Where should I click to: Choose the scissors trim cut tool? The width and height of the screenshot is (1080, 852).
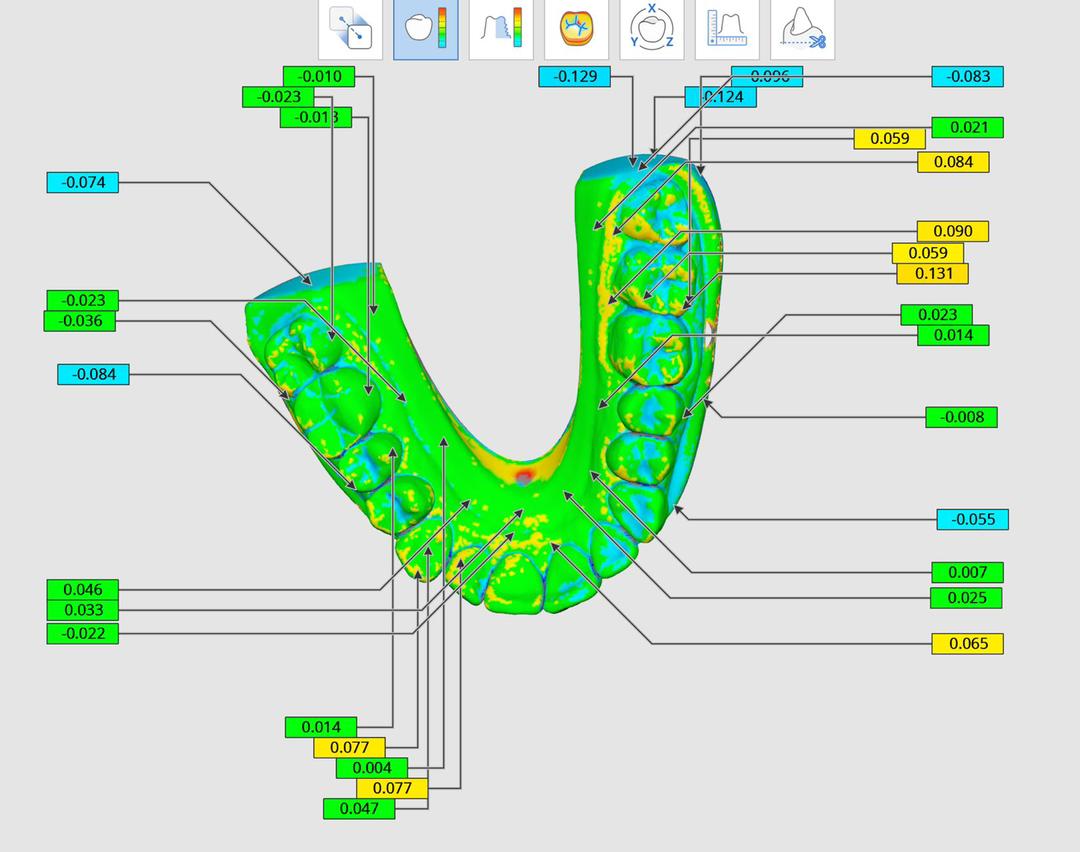(802, 30)
